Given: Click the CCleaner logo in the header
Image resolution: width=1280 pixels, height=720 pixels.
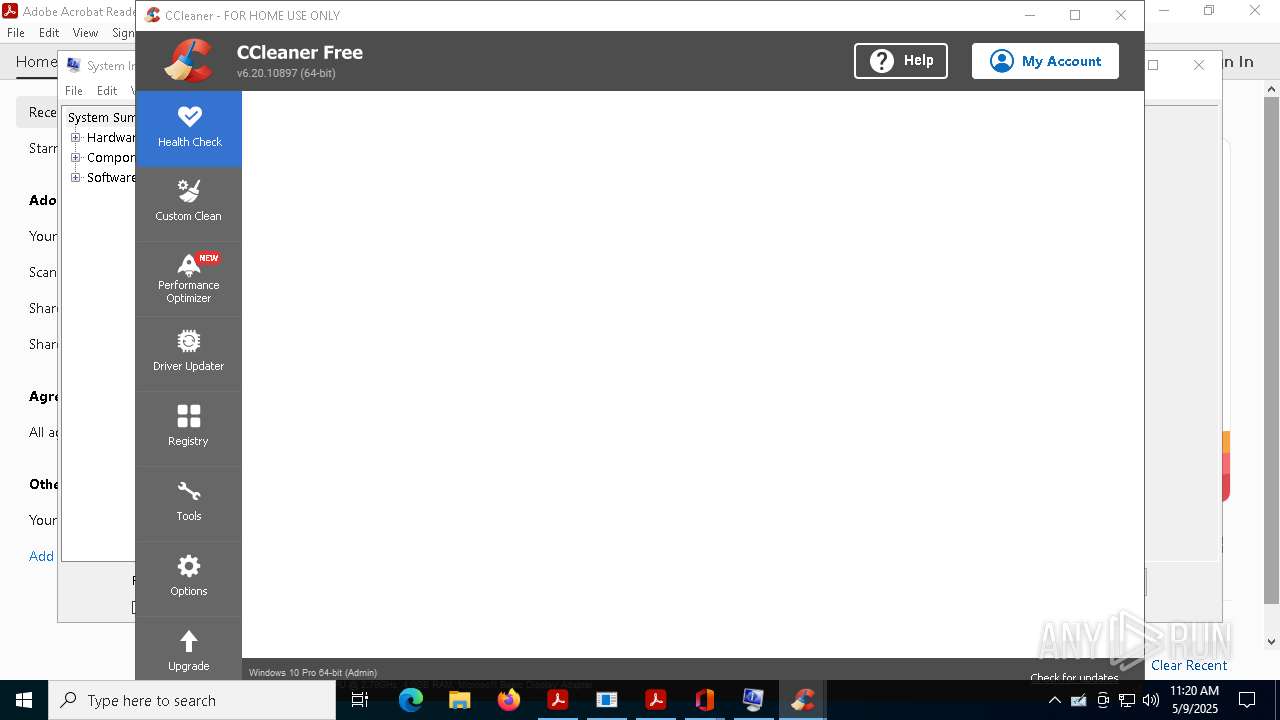Looking at the screenshot, I should (x=189, y=61).
